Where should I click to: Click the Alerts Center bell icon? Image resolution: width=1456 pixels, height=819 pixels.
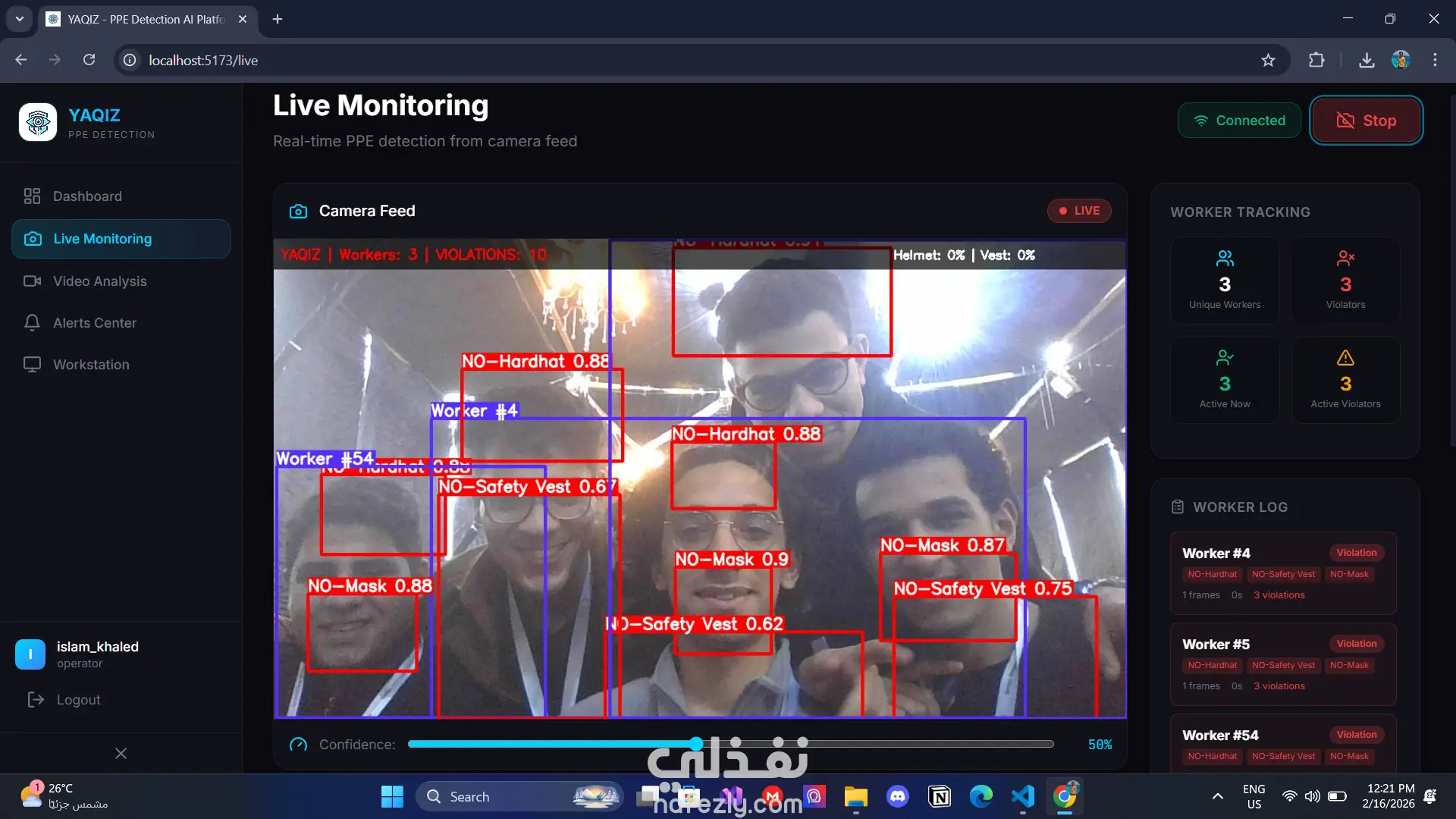[32, 323]
